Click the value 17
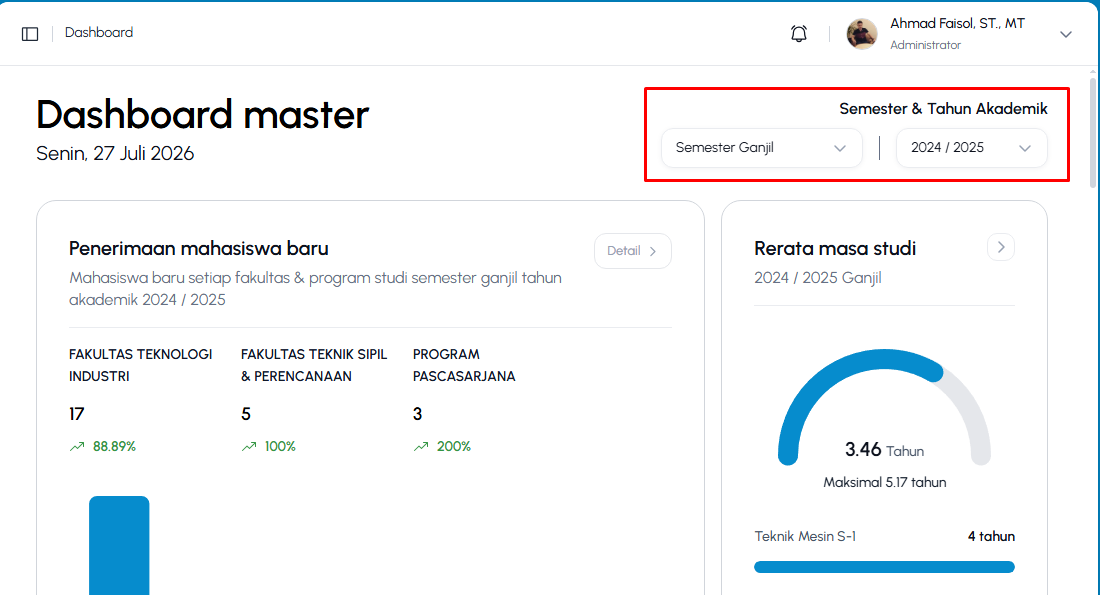 76,414
